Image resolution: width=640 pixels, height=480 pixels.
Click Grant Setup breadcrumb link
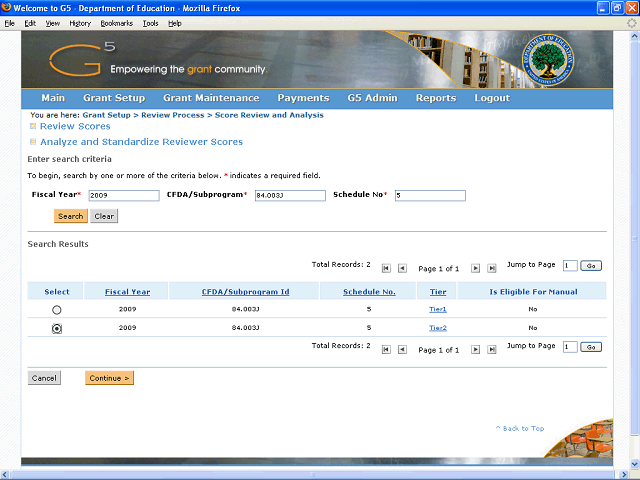107,115
